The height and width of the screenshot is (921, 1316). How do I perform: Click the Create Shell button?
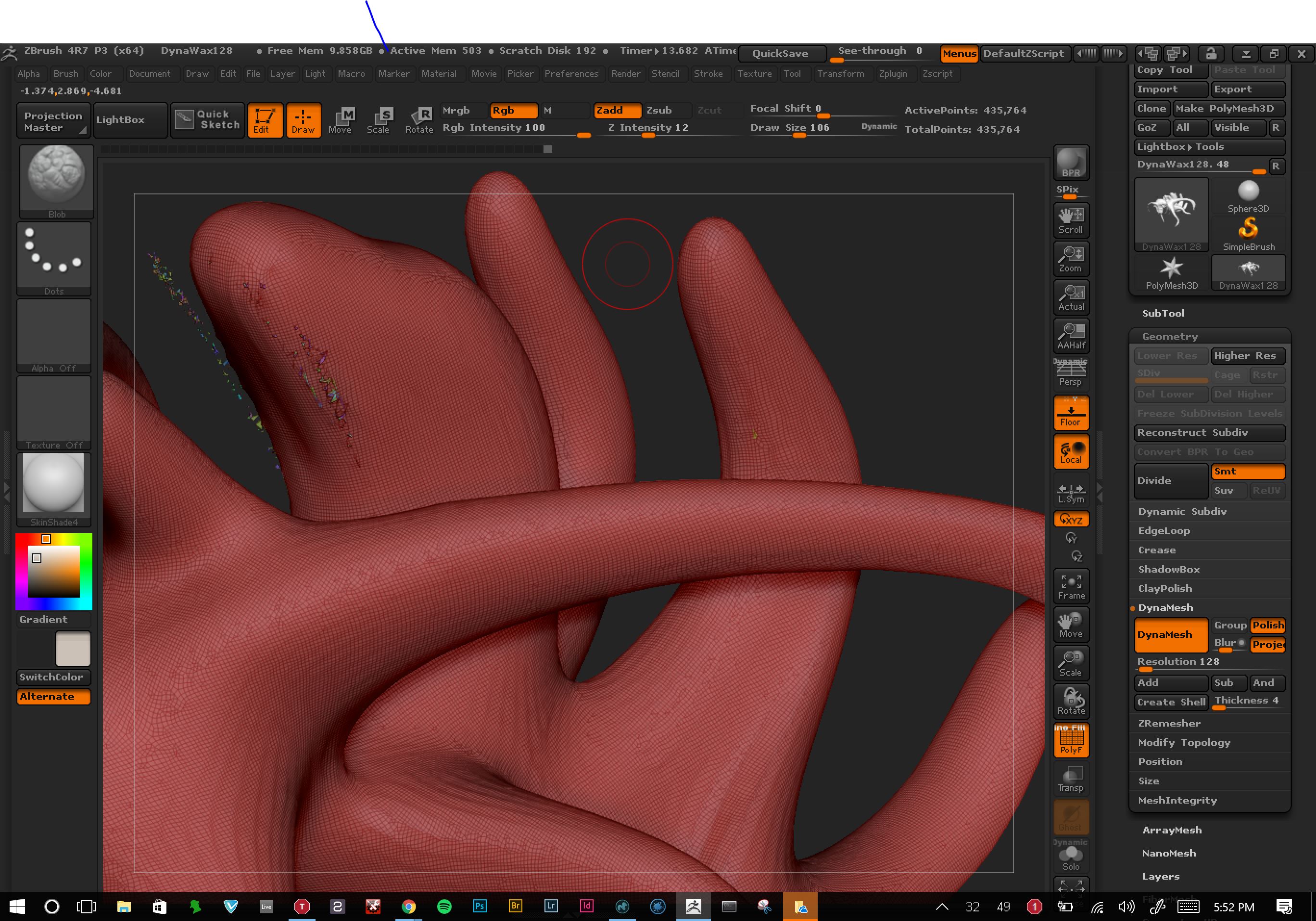[1171, 702]
